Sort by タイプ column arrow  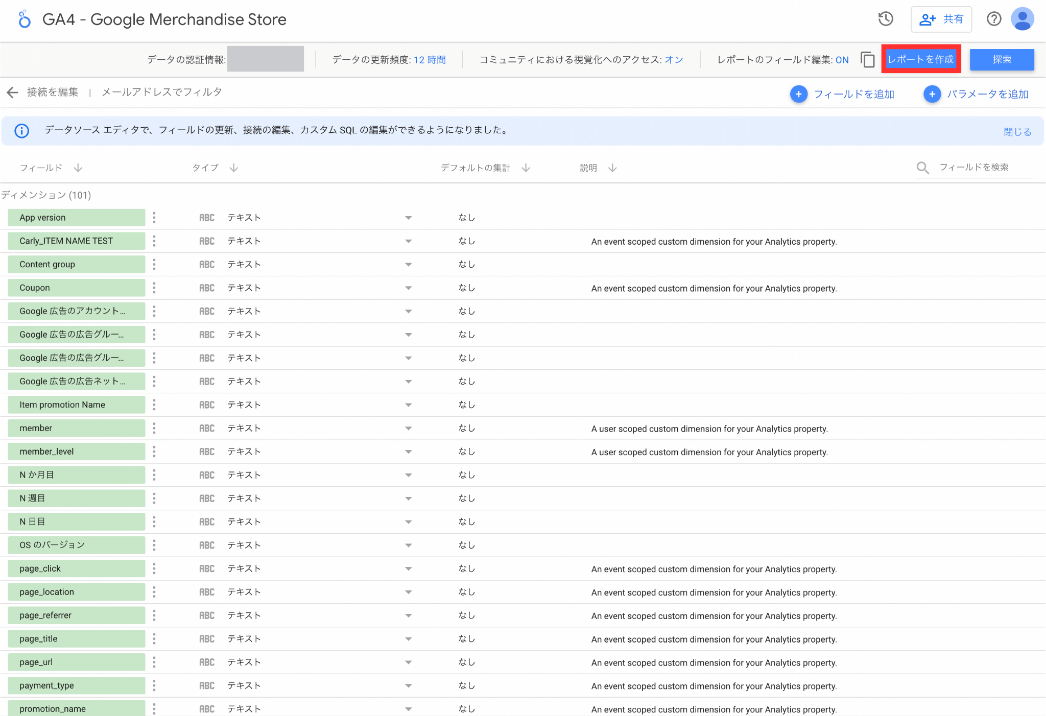coord(233,167)
